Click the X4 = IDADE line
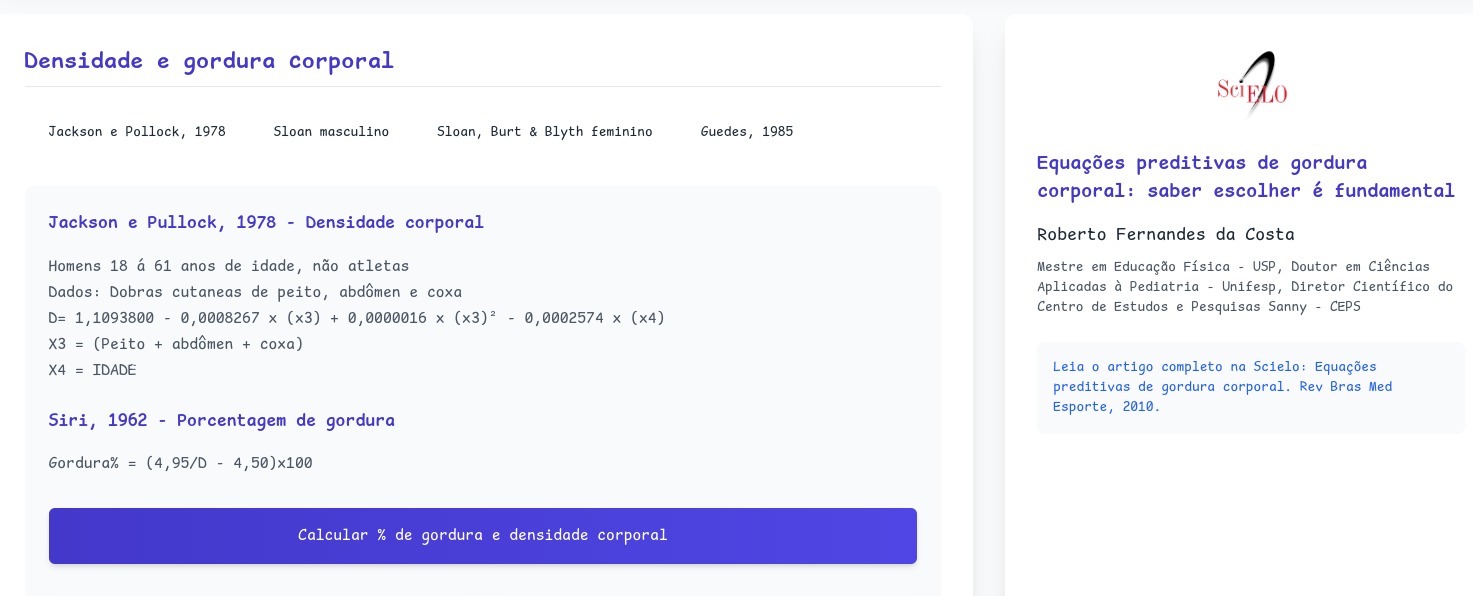The height and width of the screenshot is (596, 1473). click(x=92, y=370)
